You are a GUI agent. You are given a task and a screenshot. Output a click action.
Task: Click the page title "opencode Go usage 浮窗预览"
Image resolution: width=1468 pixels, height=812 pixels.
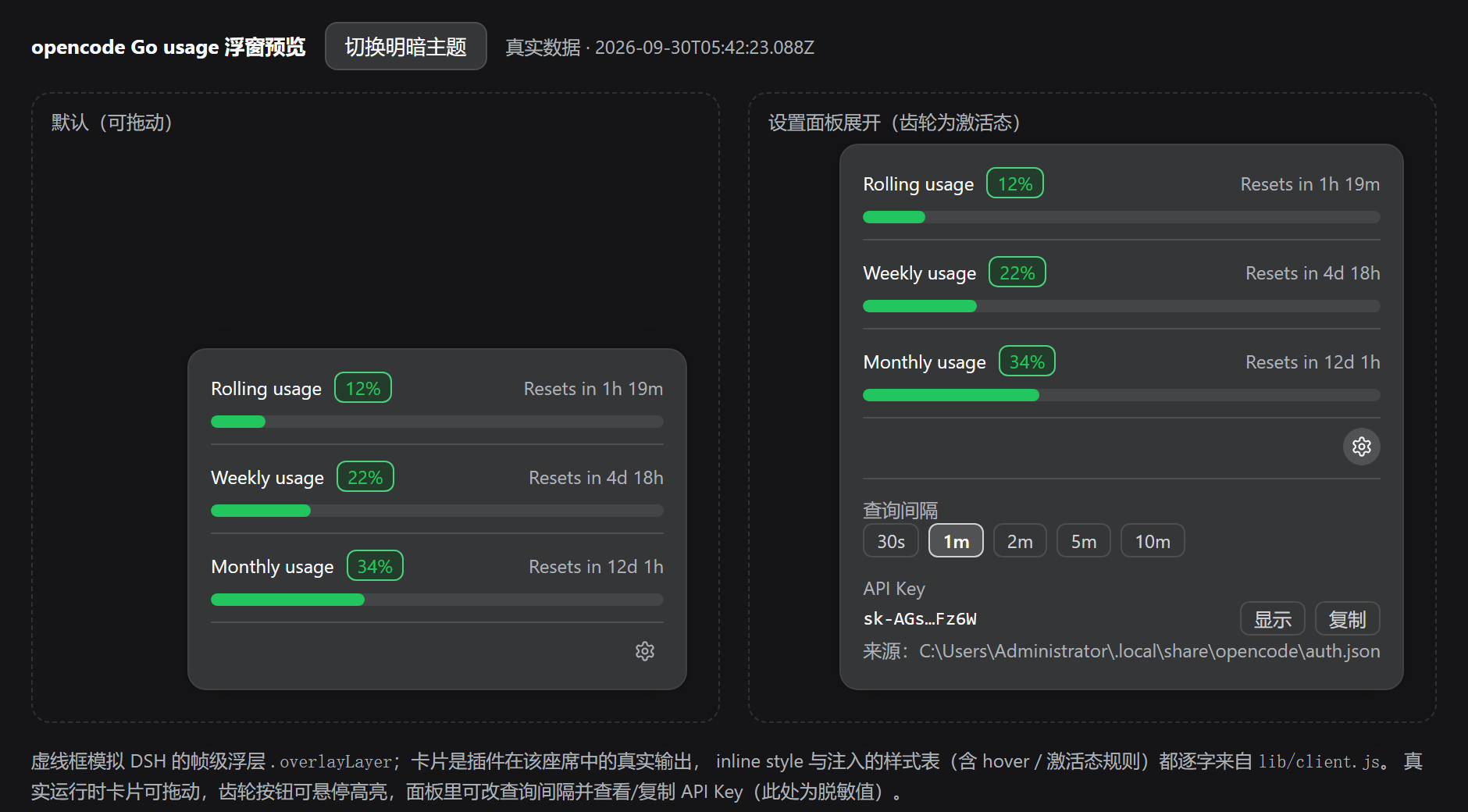(168, 47)
